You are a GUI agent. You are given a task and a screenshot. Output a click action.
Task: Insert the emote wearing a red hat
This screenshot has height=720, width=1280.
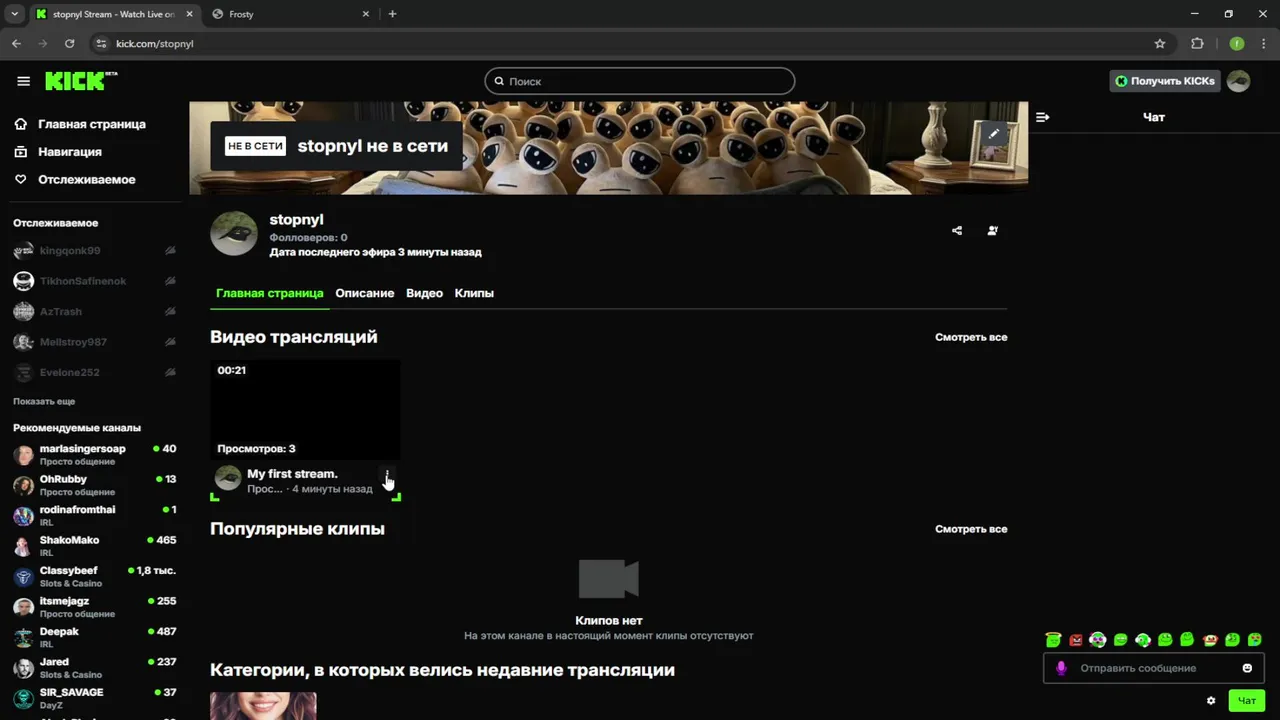click(x=1210, y=640)
